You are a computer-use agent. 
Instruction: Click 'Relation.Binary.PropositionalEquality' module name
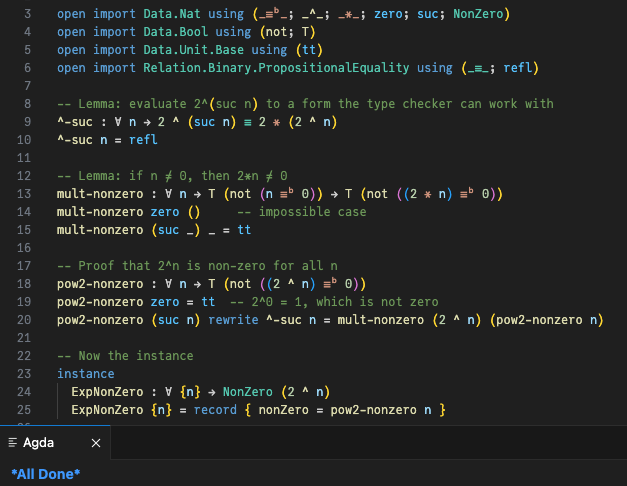coord(276,68)
